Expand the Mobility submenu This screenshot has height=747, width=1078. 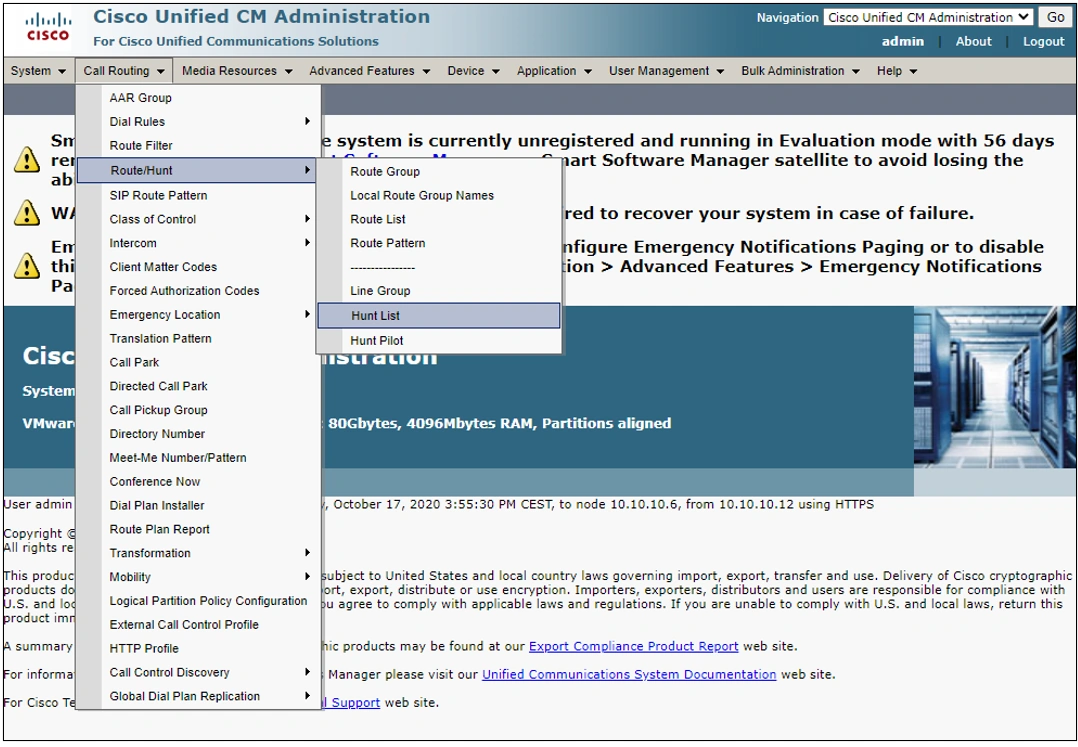[x=197, y=577]
